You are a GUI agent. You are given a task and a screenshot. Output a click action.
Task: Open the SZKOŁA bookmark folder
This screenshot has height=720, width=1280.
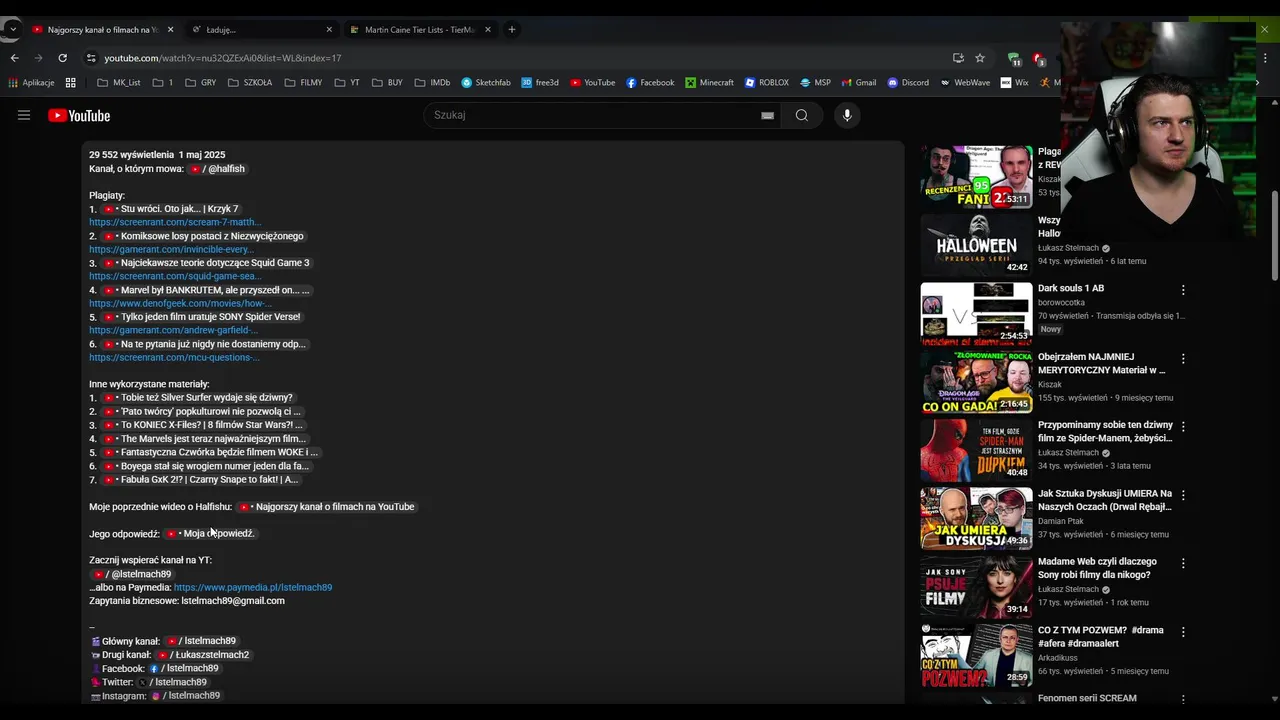tap(249, 83)
